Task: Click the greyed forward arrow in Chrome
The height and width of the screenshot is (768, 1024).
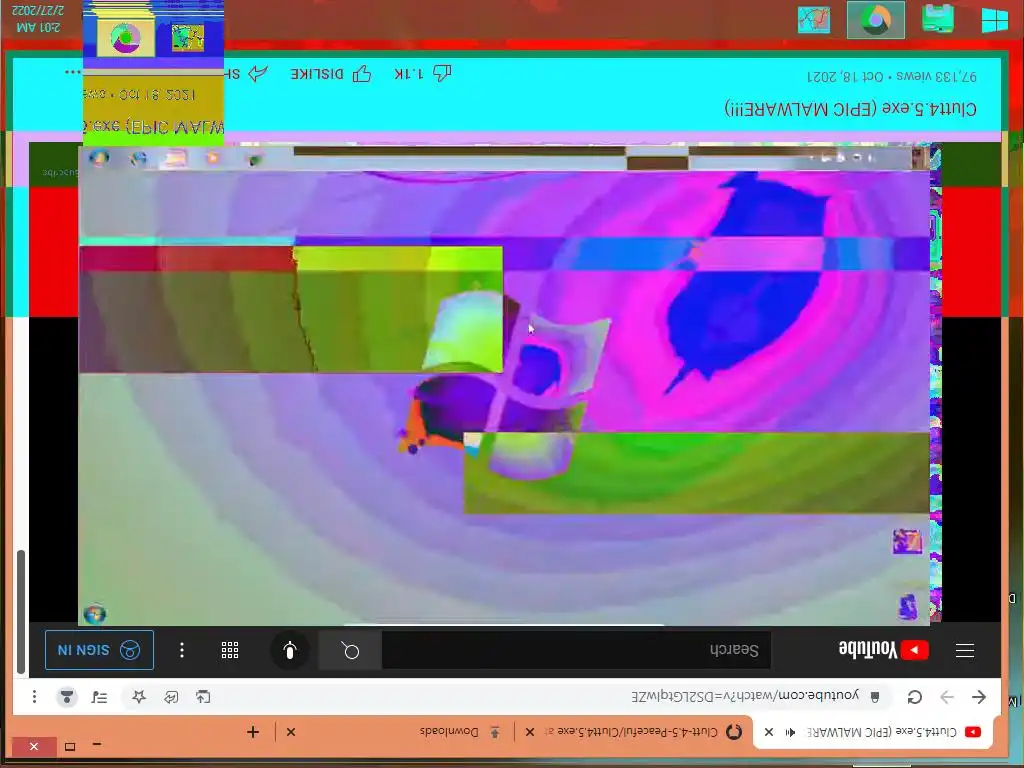Action: coord(947,697)
